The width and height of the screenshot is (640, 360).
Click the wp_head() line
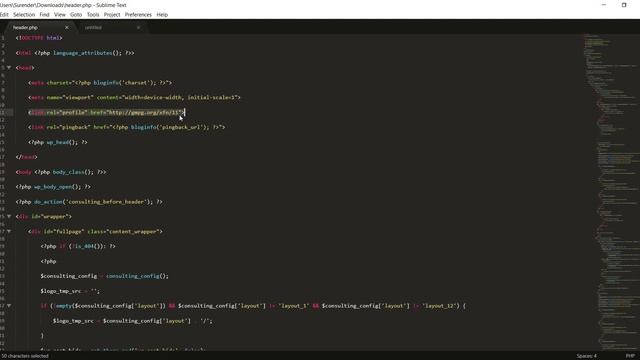58,142
